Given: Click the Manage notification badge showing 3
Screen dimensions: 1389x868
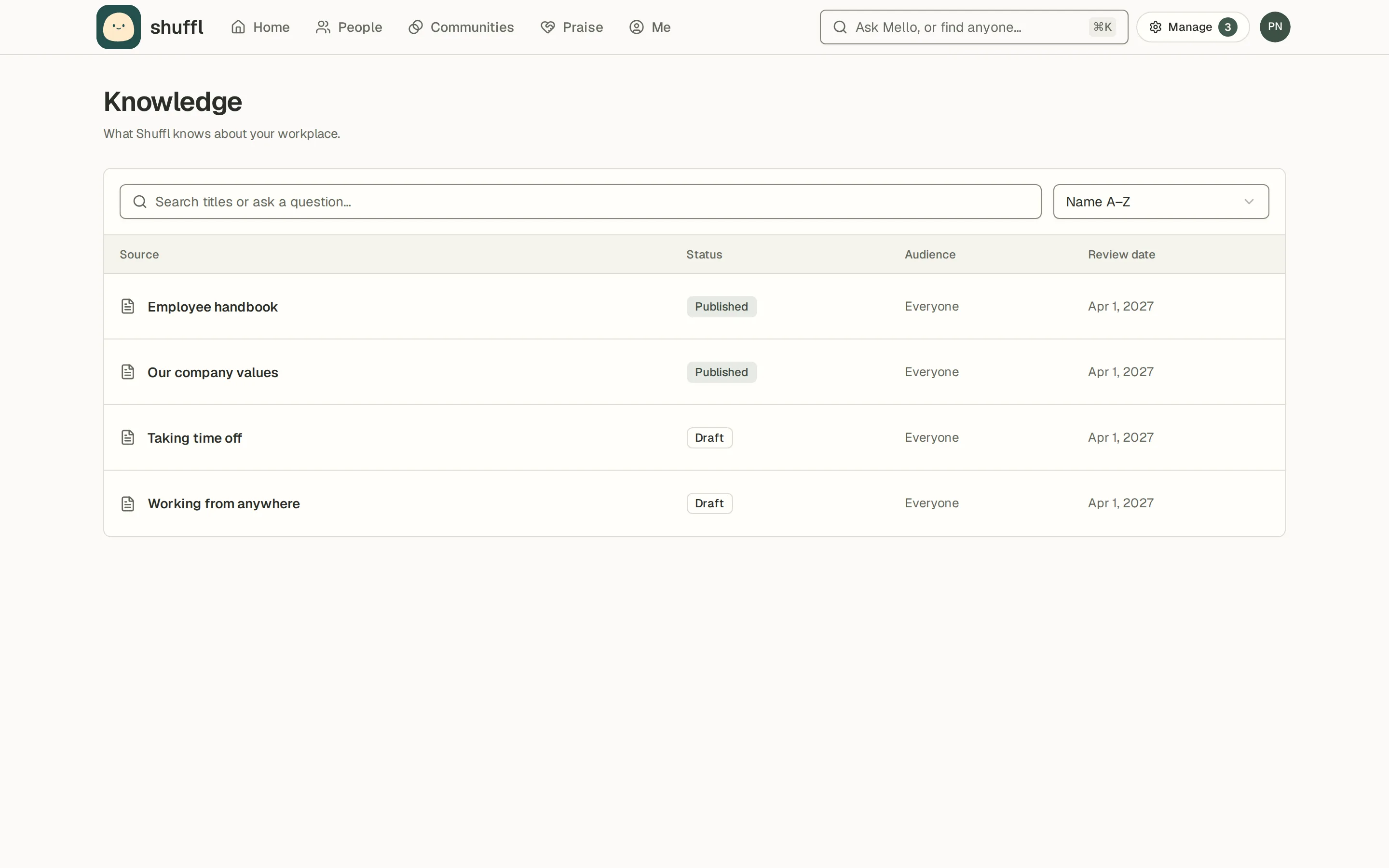Looking at the screenshot, I should [1228, 27].
